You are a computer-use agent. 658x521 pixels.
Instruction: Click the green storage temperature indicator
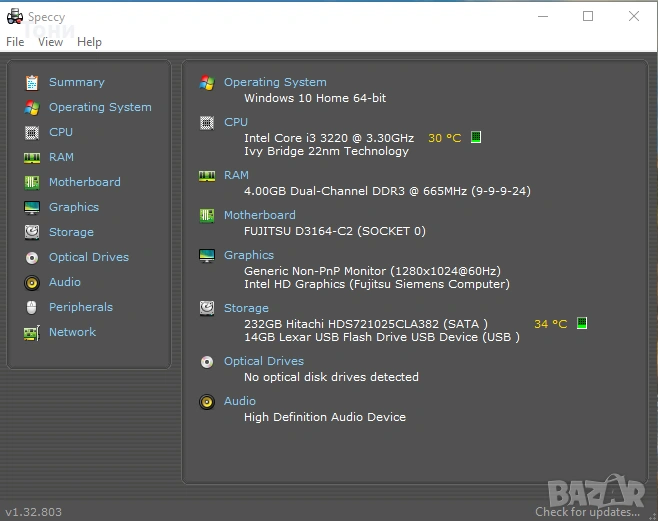[582, 323]
